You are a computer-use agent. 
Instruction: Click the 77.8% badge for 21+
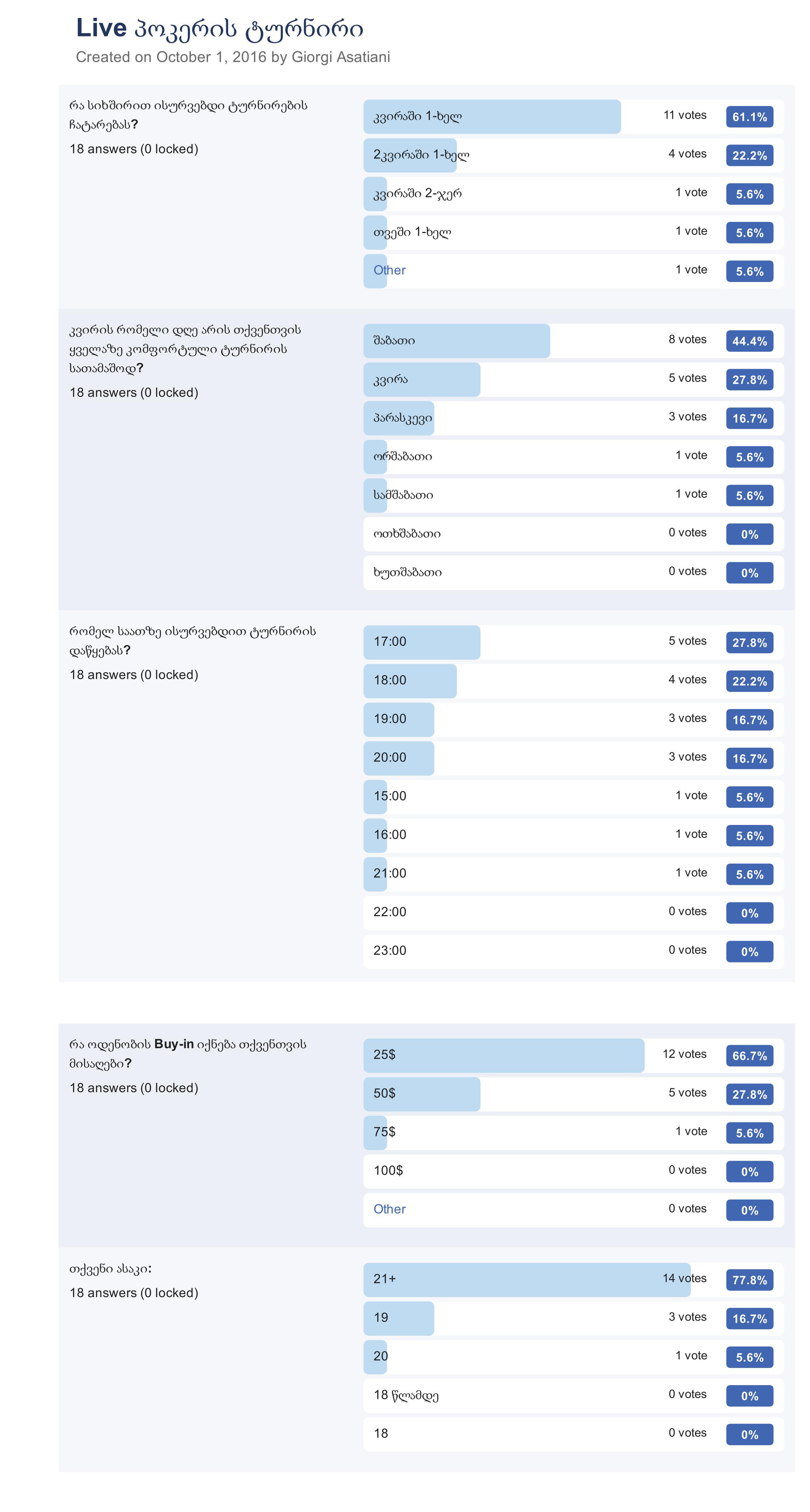[749, 1280]
